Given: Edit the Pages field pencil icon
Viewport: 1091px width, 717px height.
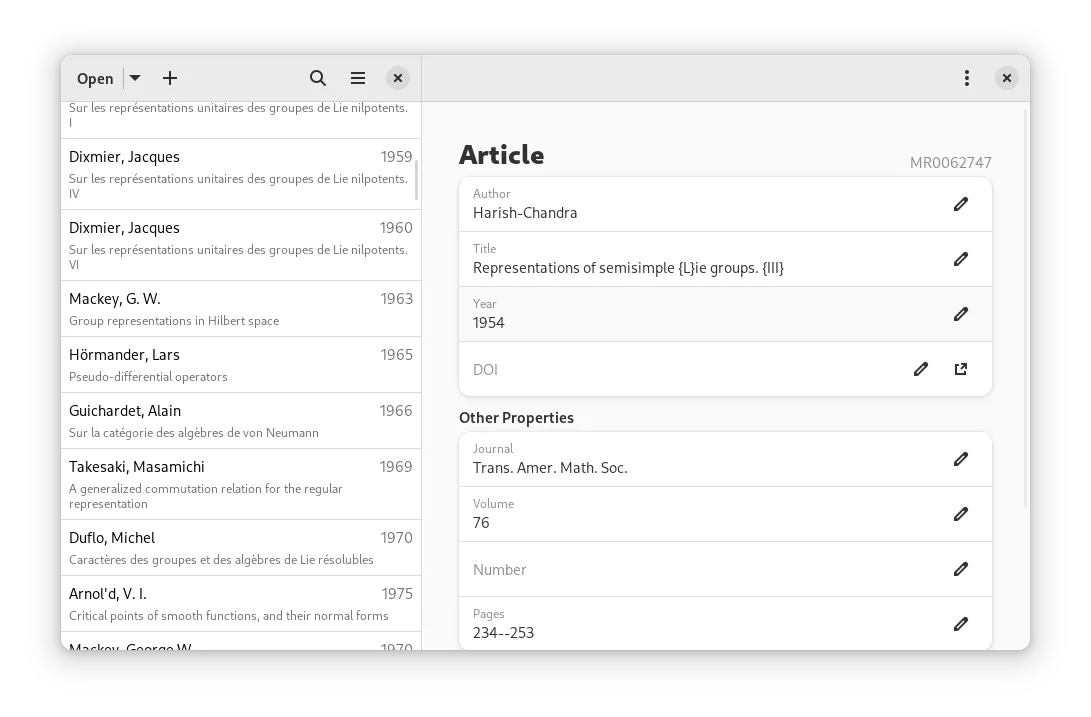Looking at the screenshot, I should (961, 624).
